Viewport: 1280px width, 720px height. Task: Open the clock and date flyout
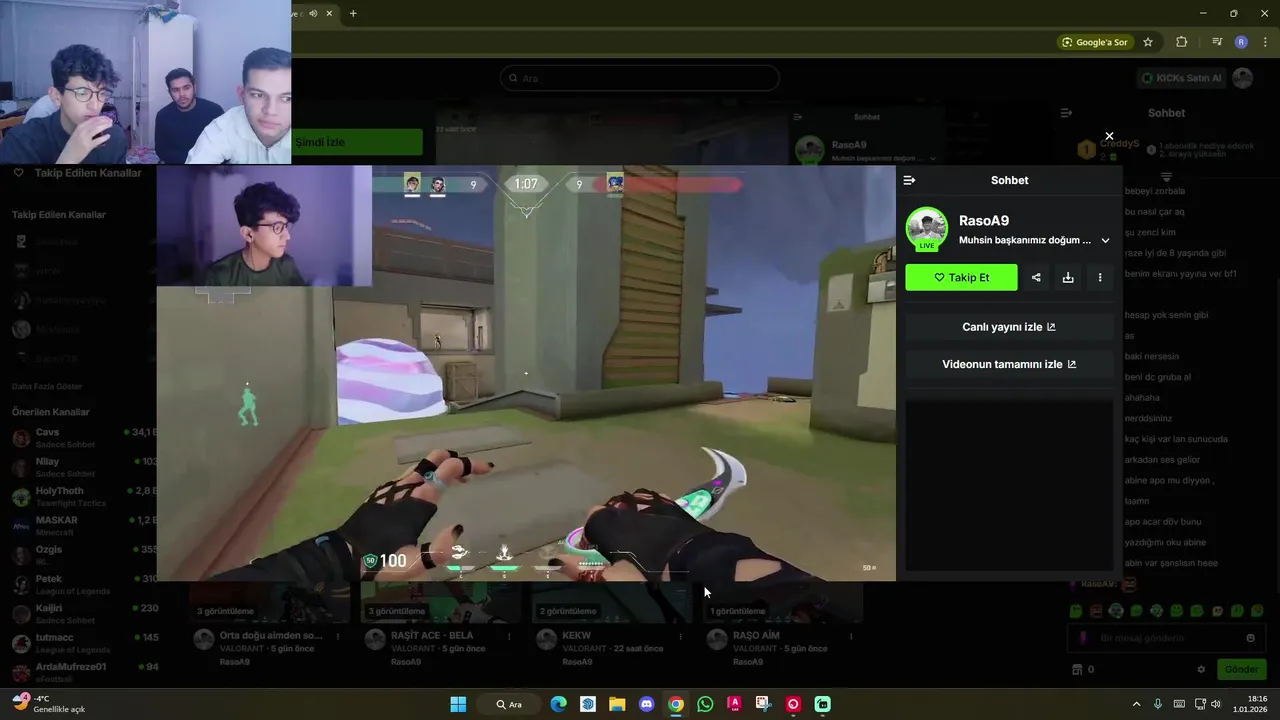pyautogui.click(x=1252, y=704)
